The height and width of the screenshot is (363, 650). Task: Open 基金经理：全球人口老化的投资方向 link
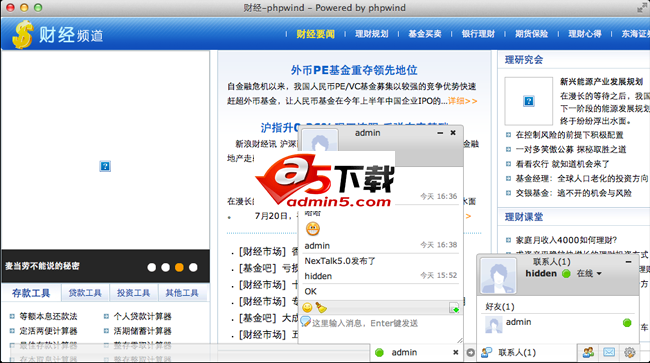(582, 178)
